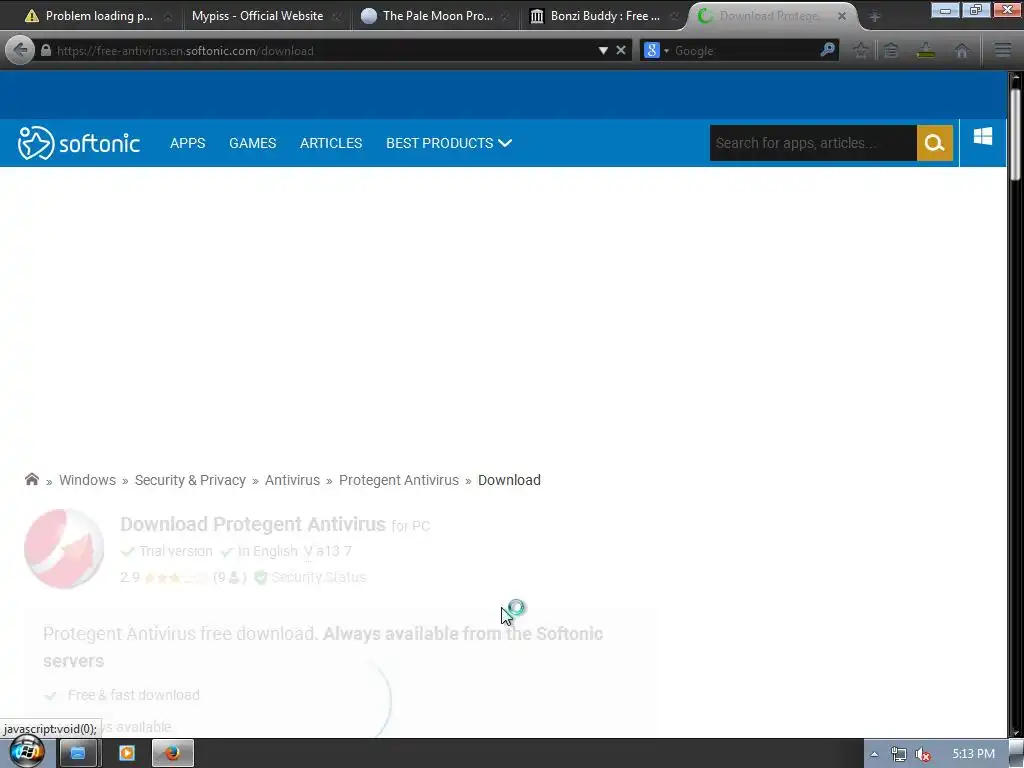Click the 5:13 PM clock
The image size is (1024, 768).
coord(973,754)
